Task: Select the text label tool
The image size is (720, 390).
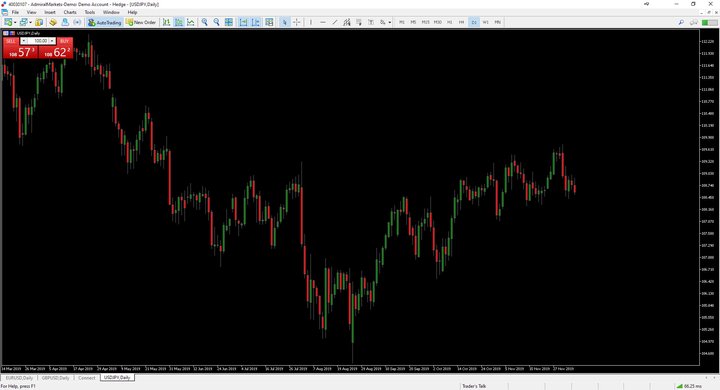Action: tap(371, 22)
